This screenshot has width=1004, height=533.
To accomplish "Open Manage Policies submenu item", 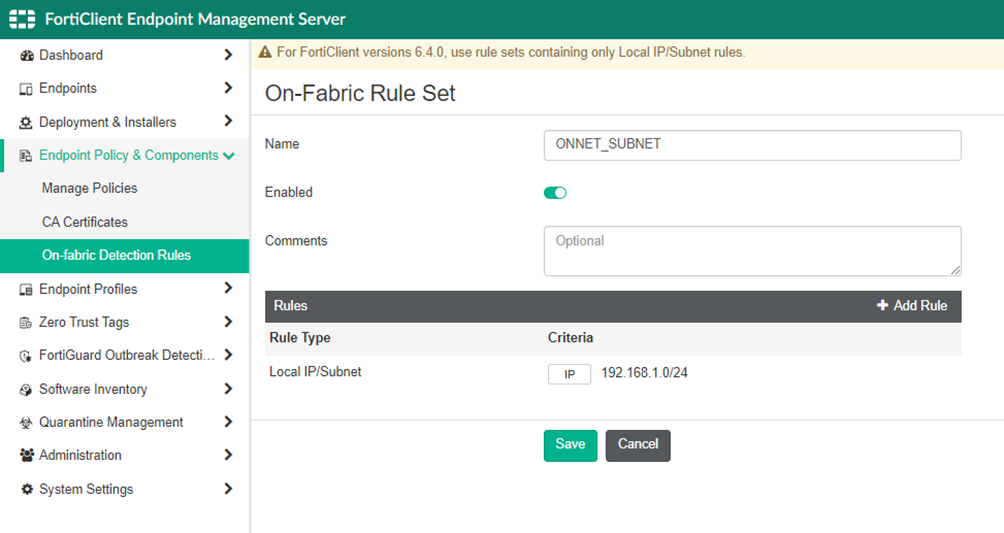I will [90, 188].
